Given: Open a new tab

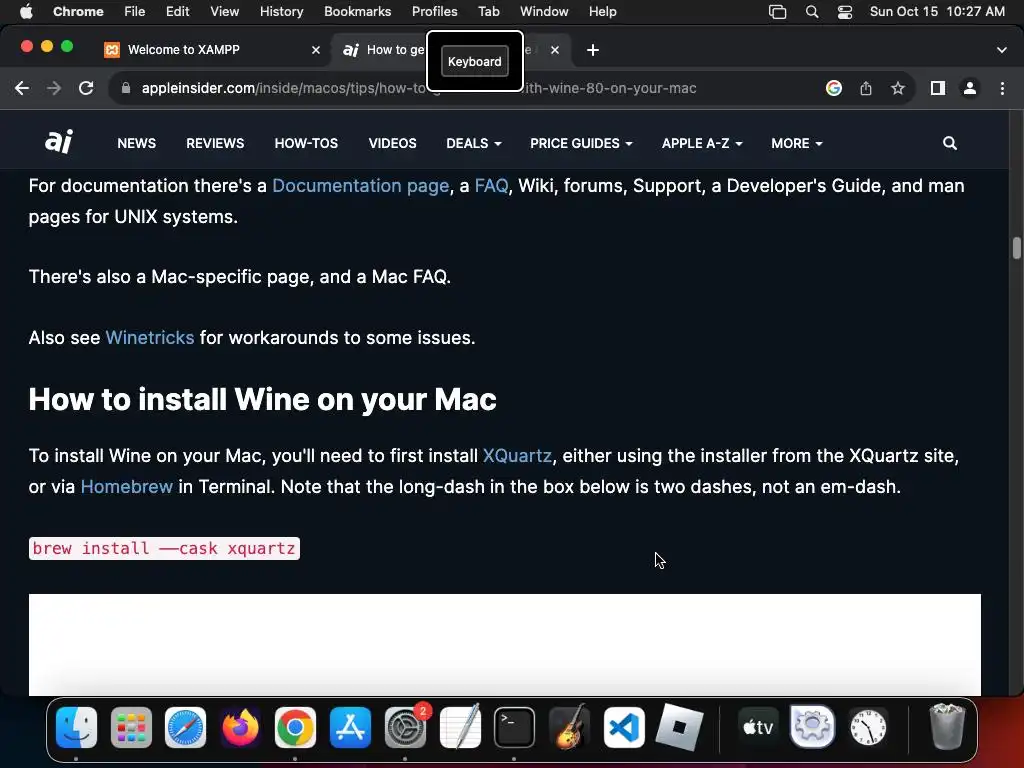Looking at the screenshot, I should click(x=593, y=50).
